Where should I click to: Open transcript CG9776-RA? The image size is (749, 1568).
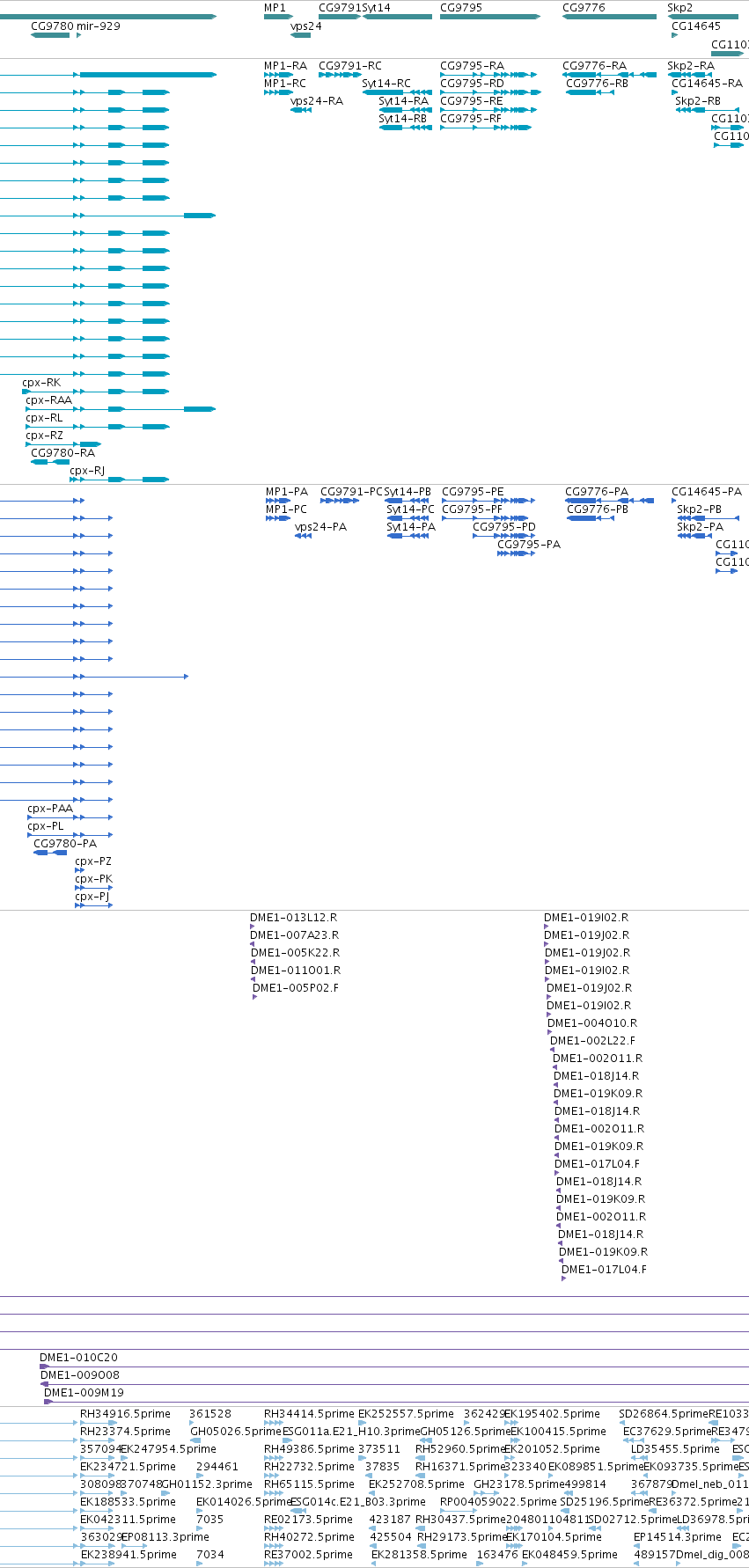pyautogui.click(x=594, y=66)
